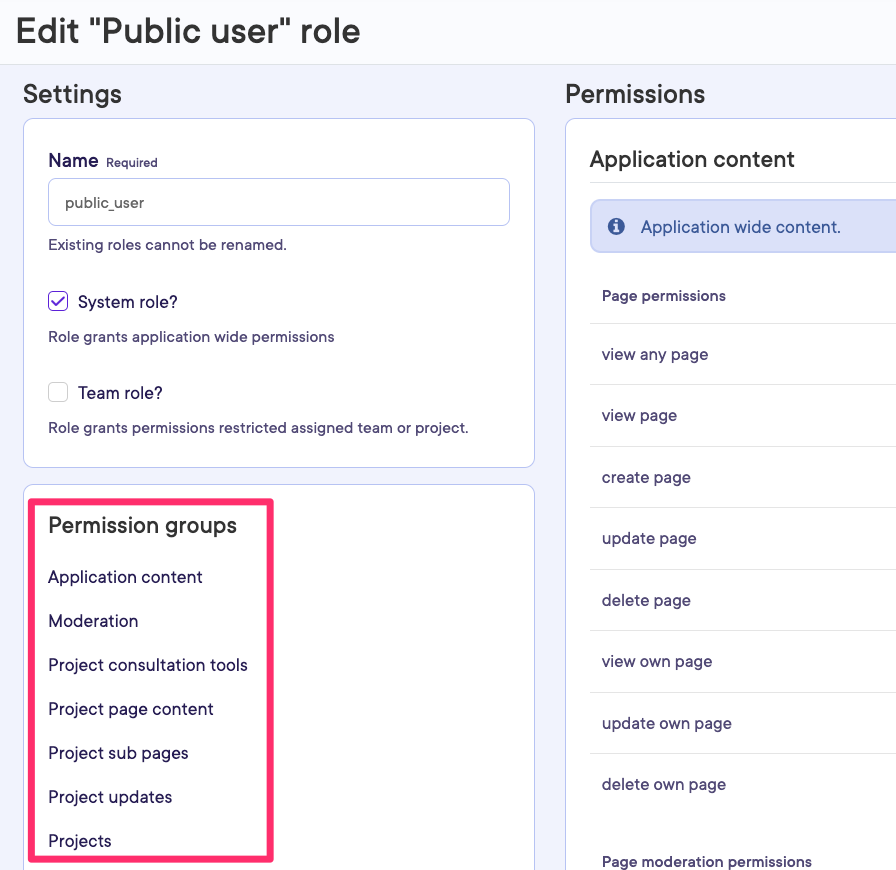896x870 pixels.
Task: Toggle the System role checkbox
Action: click(59, 302)
